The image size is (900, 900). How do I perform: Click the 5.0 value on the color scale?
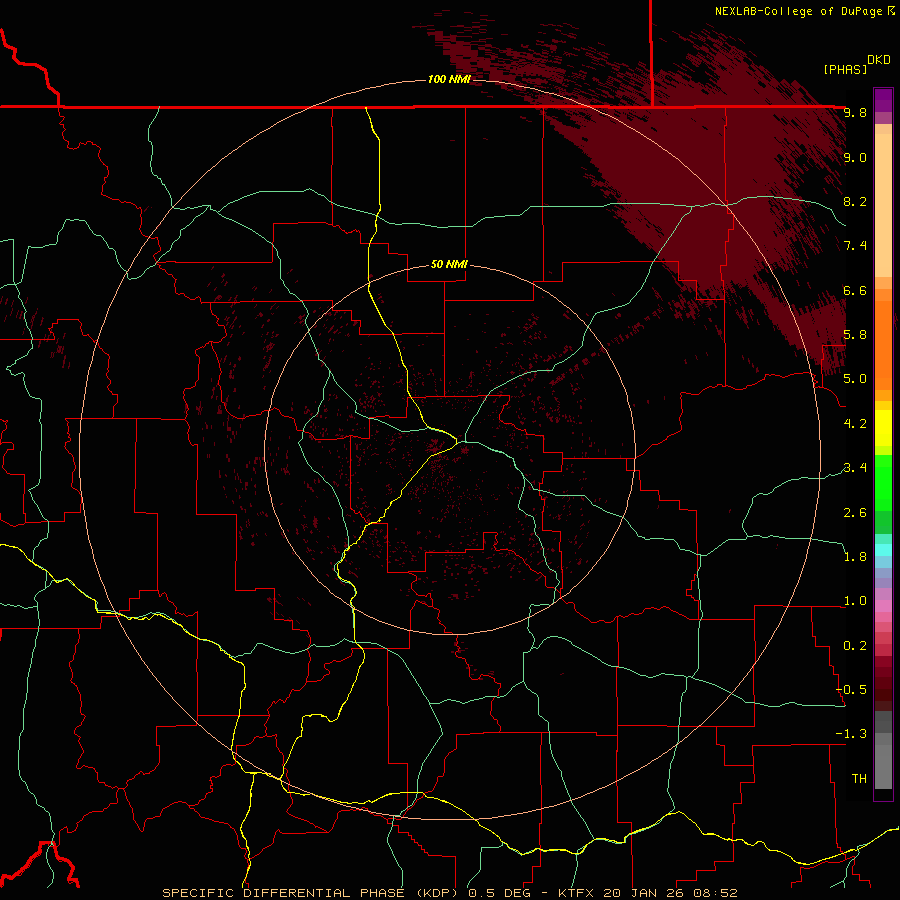tap(855, 379)
